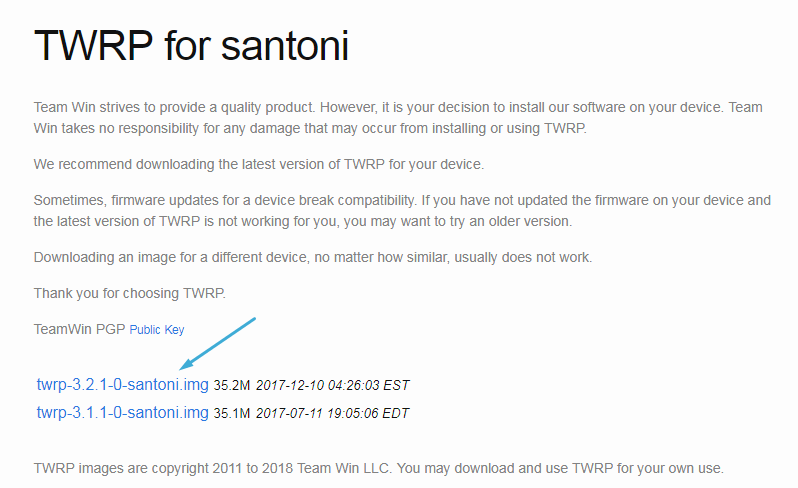Download the twrp-3.2.1-0-santoni.img file
The width and height of the screenshot is (798, 488).
point(122,385)
